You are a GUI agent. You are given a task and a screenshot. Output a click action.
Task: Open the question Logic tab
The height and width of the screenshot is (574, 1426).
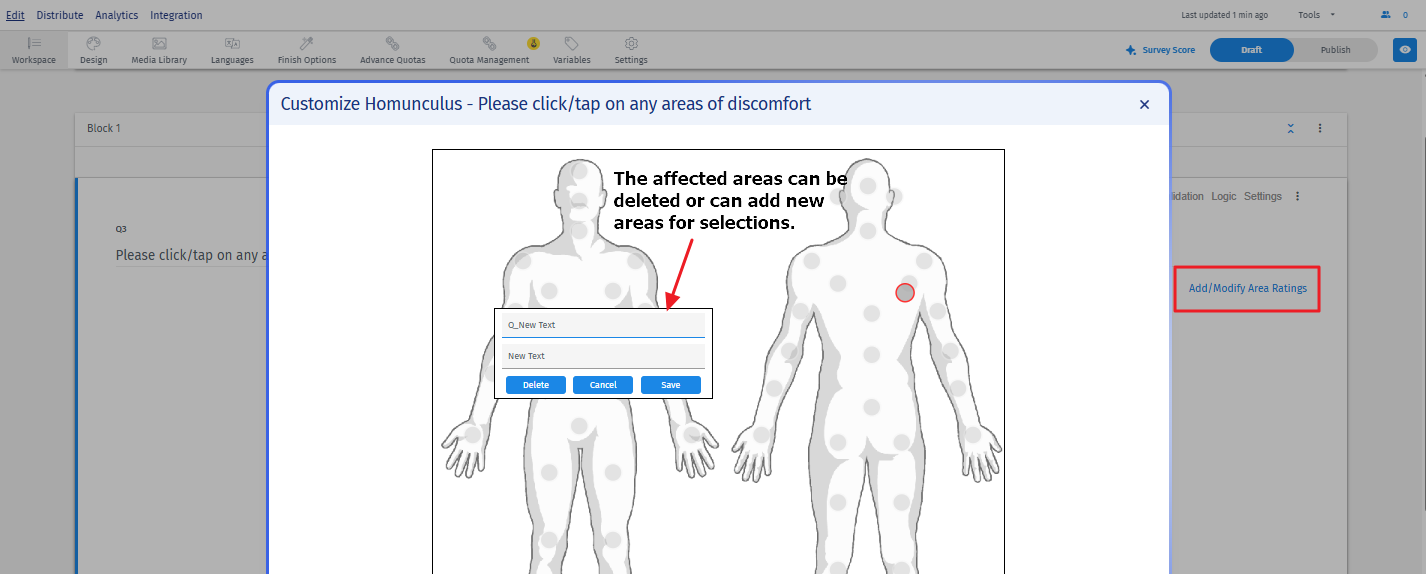tap(1224, 196)
